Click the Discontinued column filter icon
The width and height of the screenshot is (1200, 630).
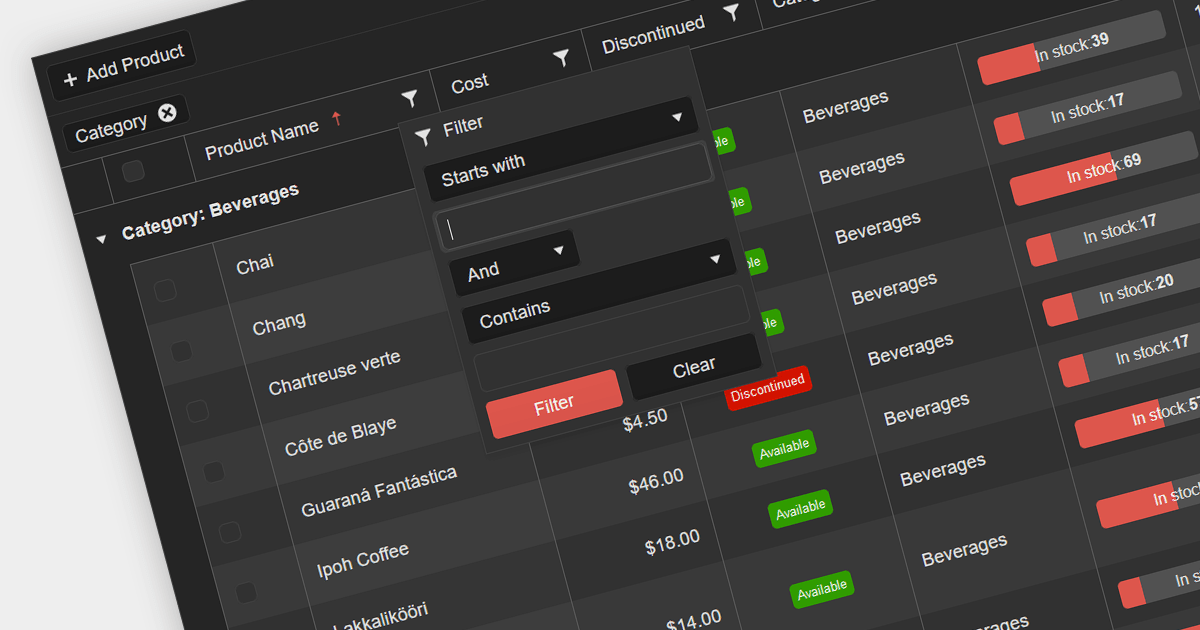click(732, 13)
